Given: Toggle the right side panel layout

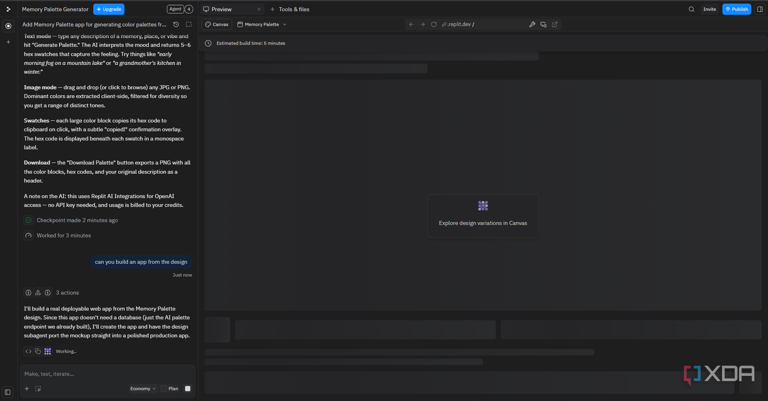Looking at the screenshot, I should click(x=760, y=9).
